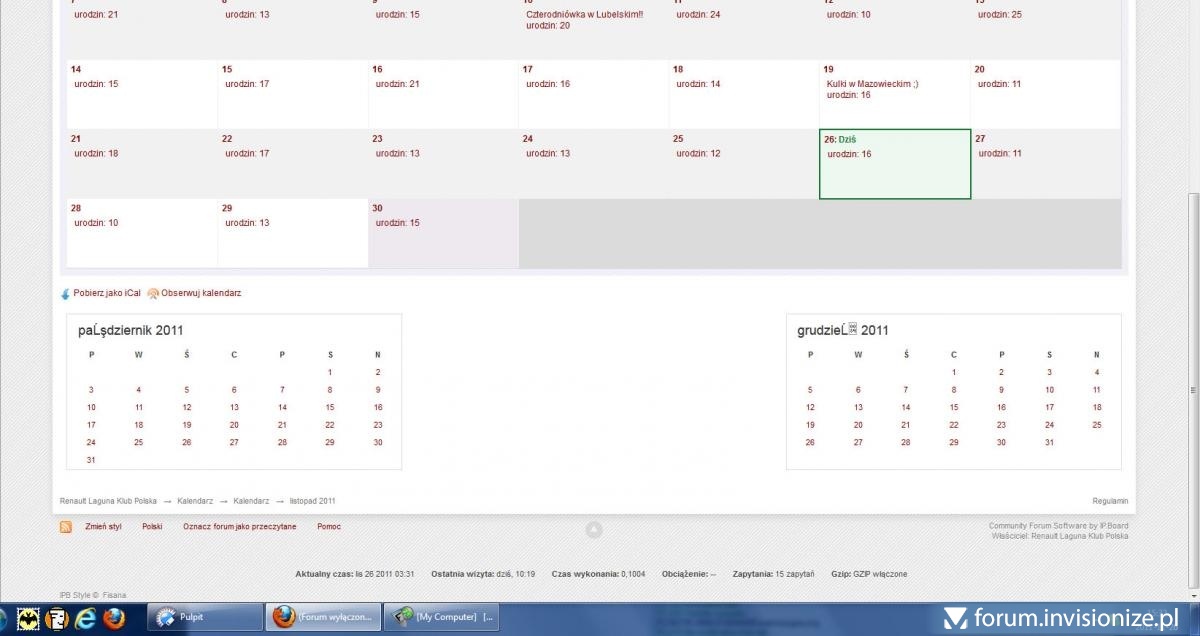The width and height of the screenshot is (1200, 636).
Task: Launch Internet Explorer from quick launch
Action: coord(85,617)
